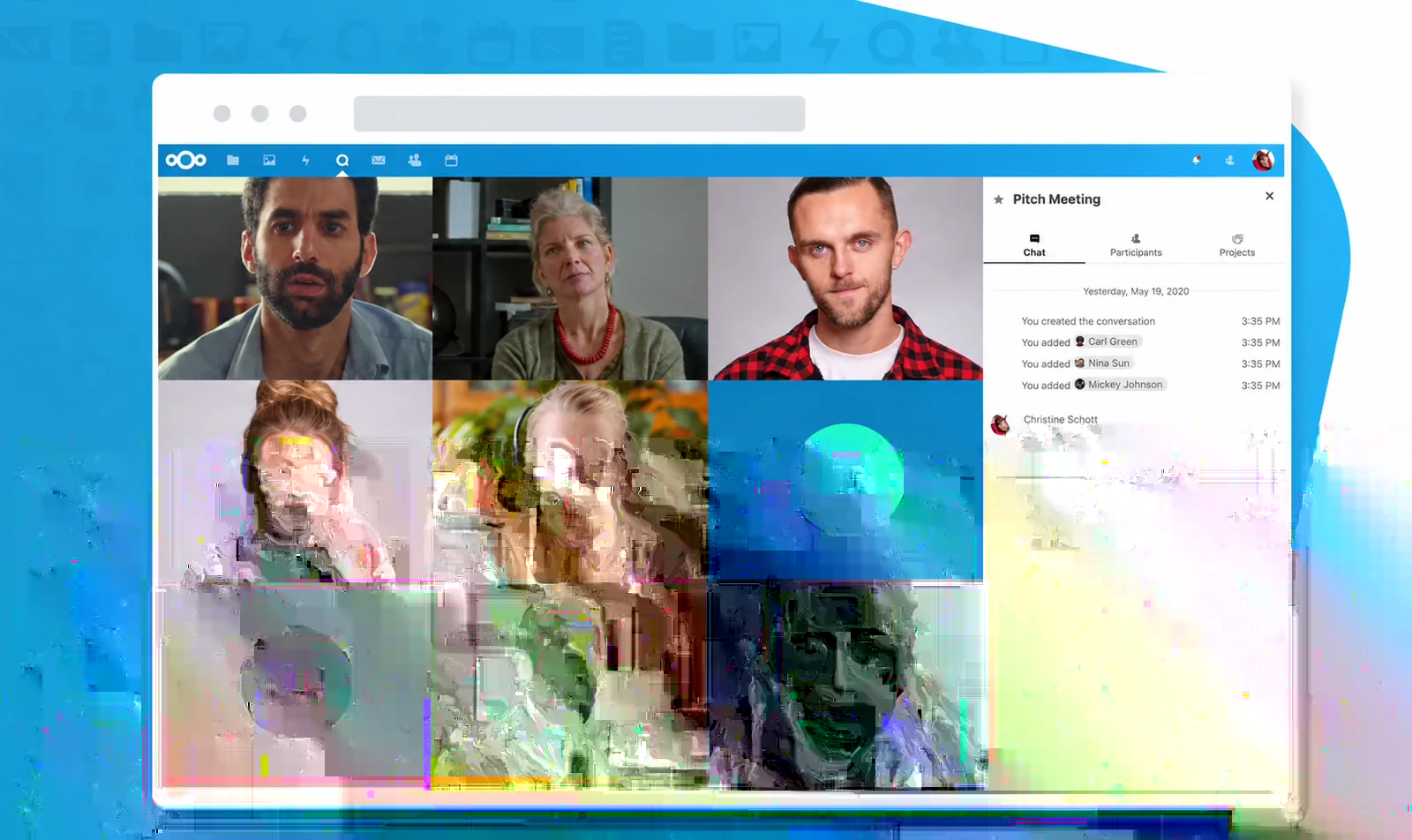
Task: Open the notifications bell icon
Action: [1196, 161]
